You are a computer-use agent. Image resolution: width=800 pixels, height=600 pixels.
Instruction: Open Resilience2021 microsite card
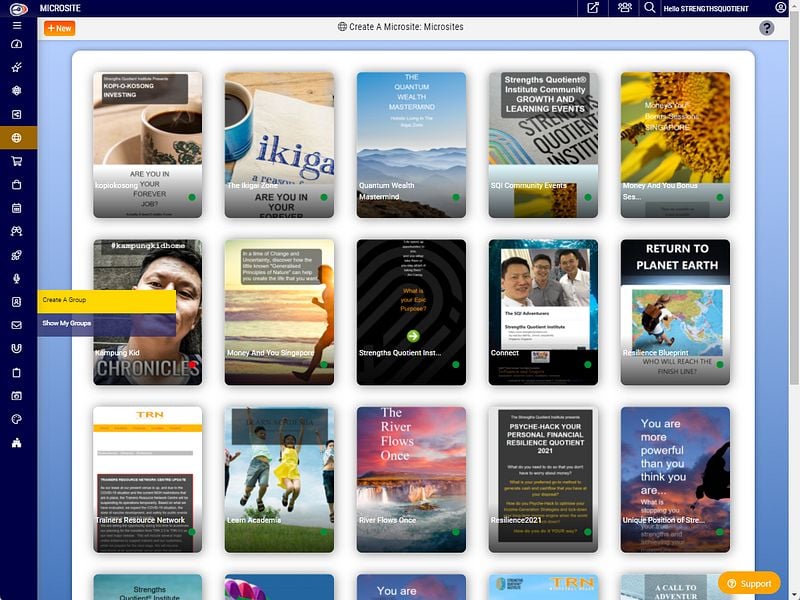[543, 480]
